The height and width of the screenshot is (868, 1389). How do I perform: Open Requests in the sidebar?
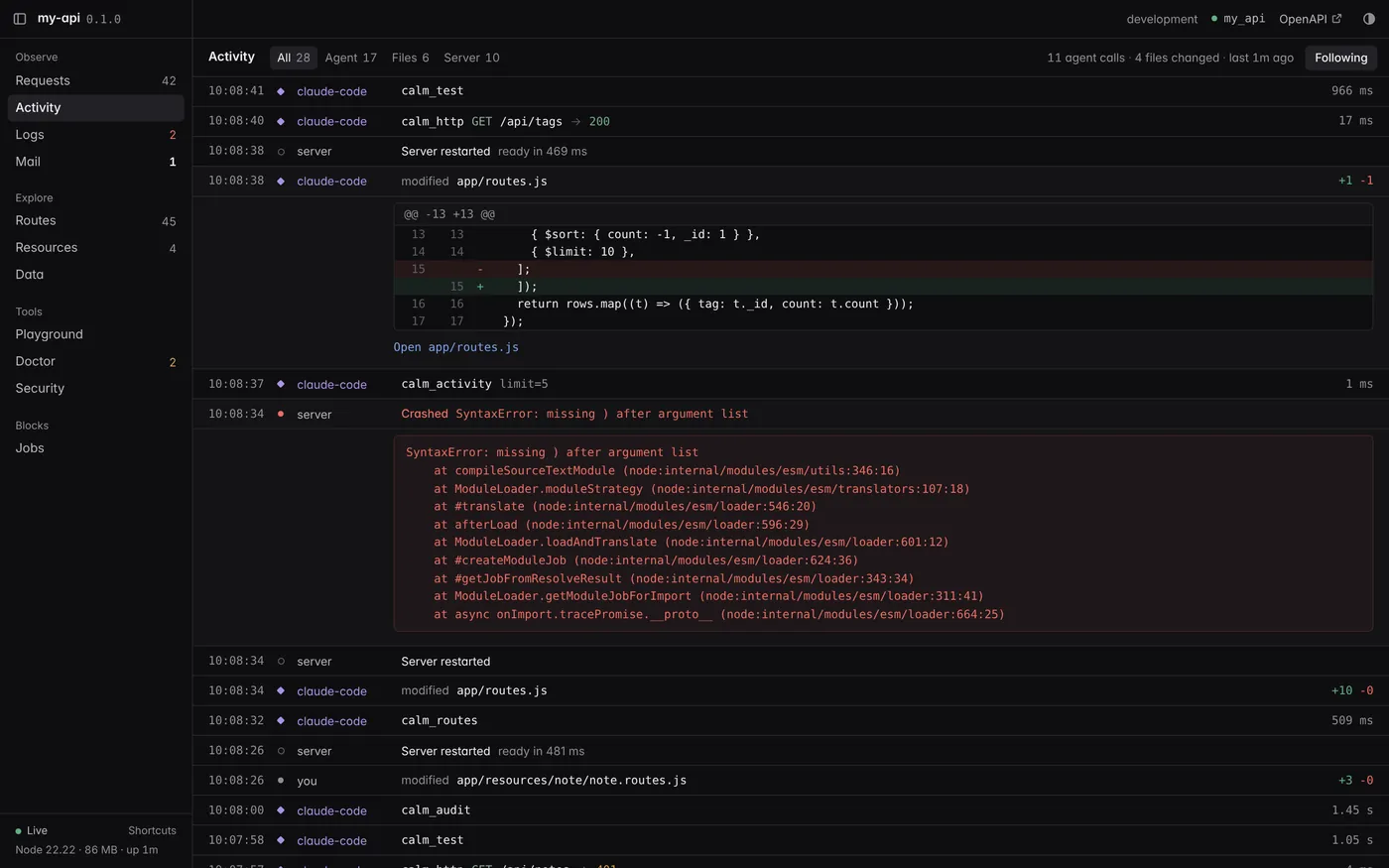pos(95,80)
